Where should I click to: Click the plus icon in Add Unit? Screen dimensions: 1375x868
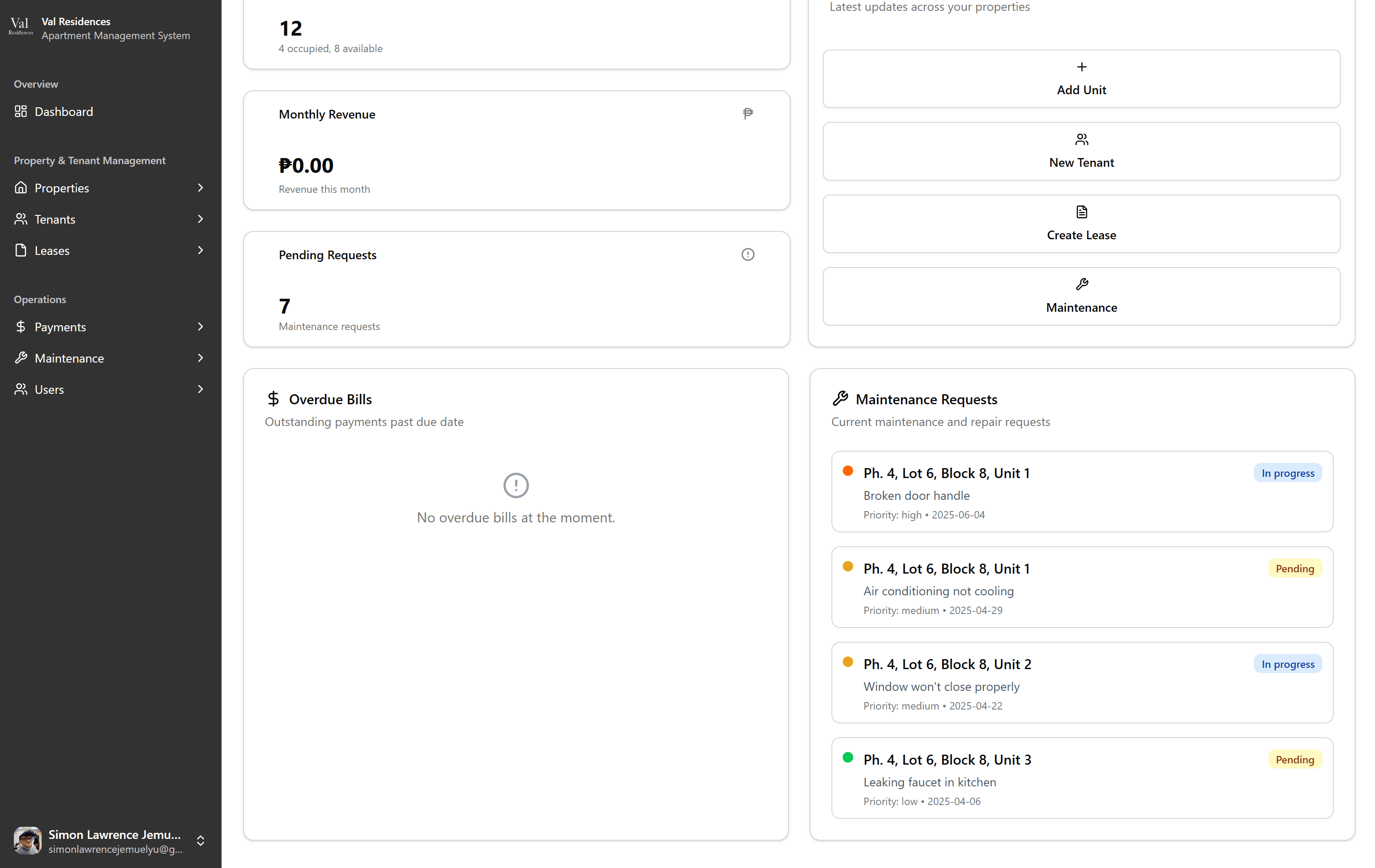pyautogui.click(x=1081, y=67)
